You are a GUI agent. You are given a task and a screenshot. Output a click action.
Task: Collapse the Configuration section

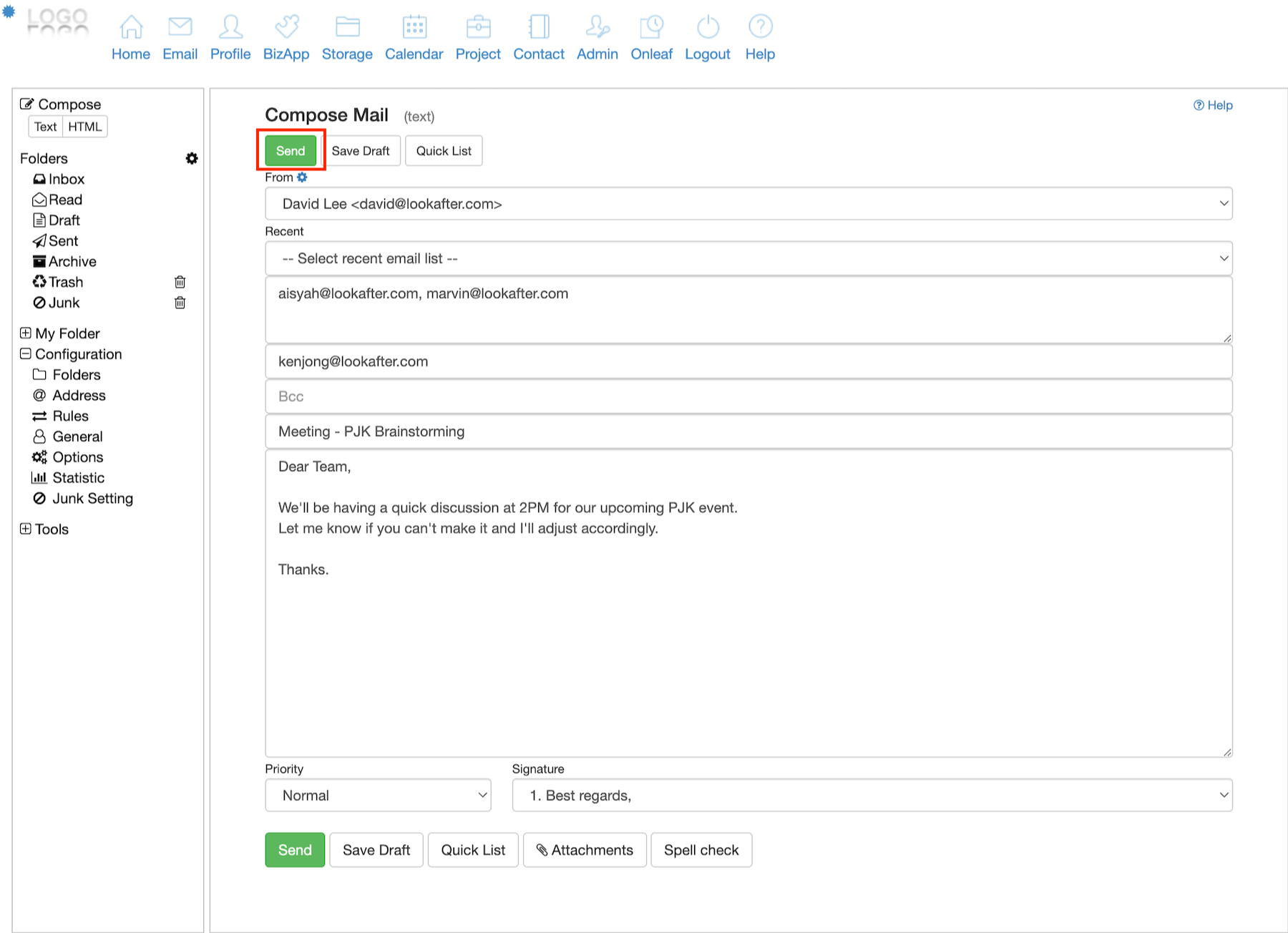pyautogui.click(x=26, y=354)
